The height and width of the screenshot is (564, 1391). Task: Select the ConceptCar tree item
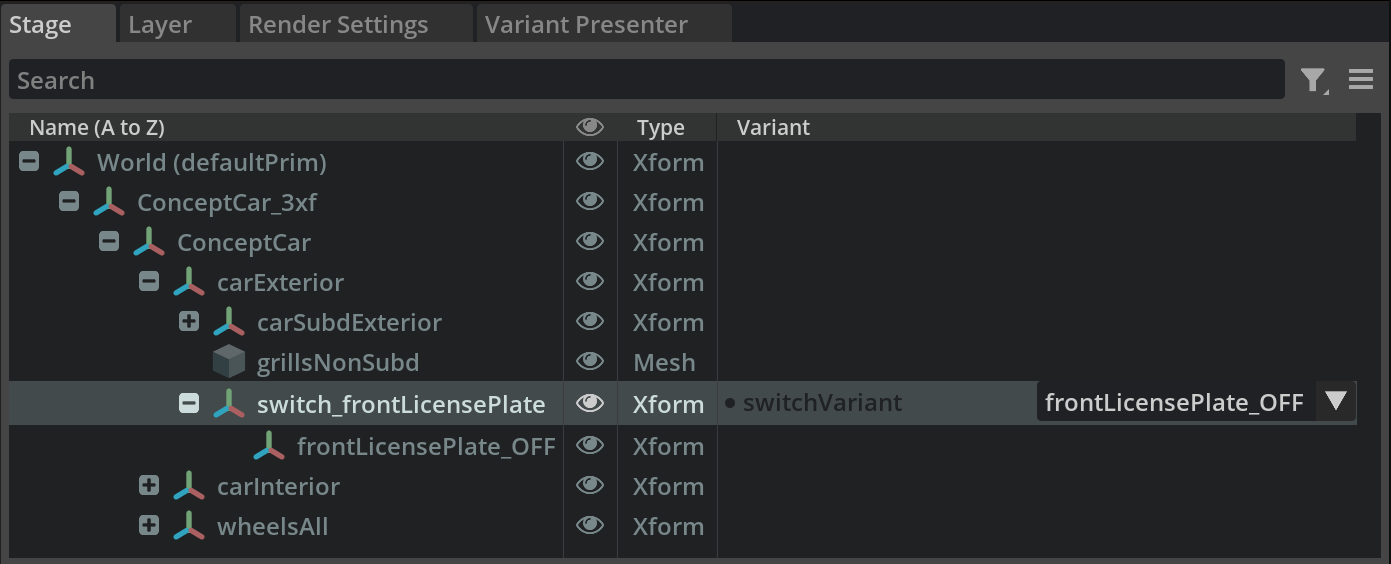click(244, 243)
